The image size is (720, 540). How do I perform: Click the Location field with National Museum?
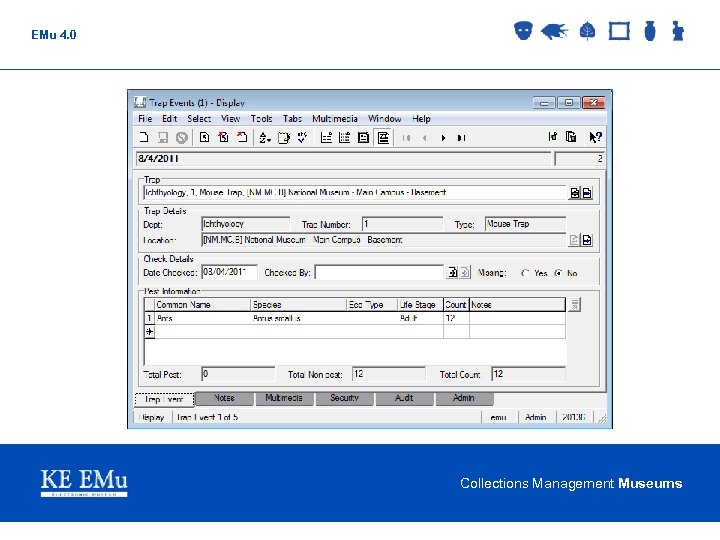(x=383, y=240)
